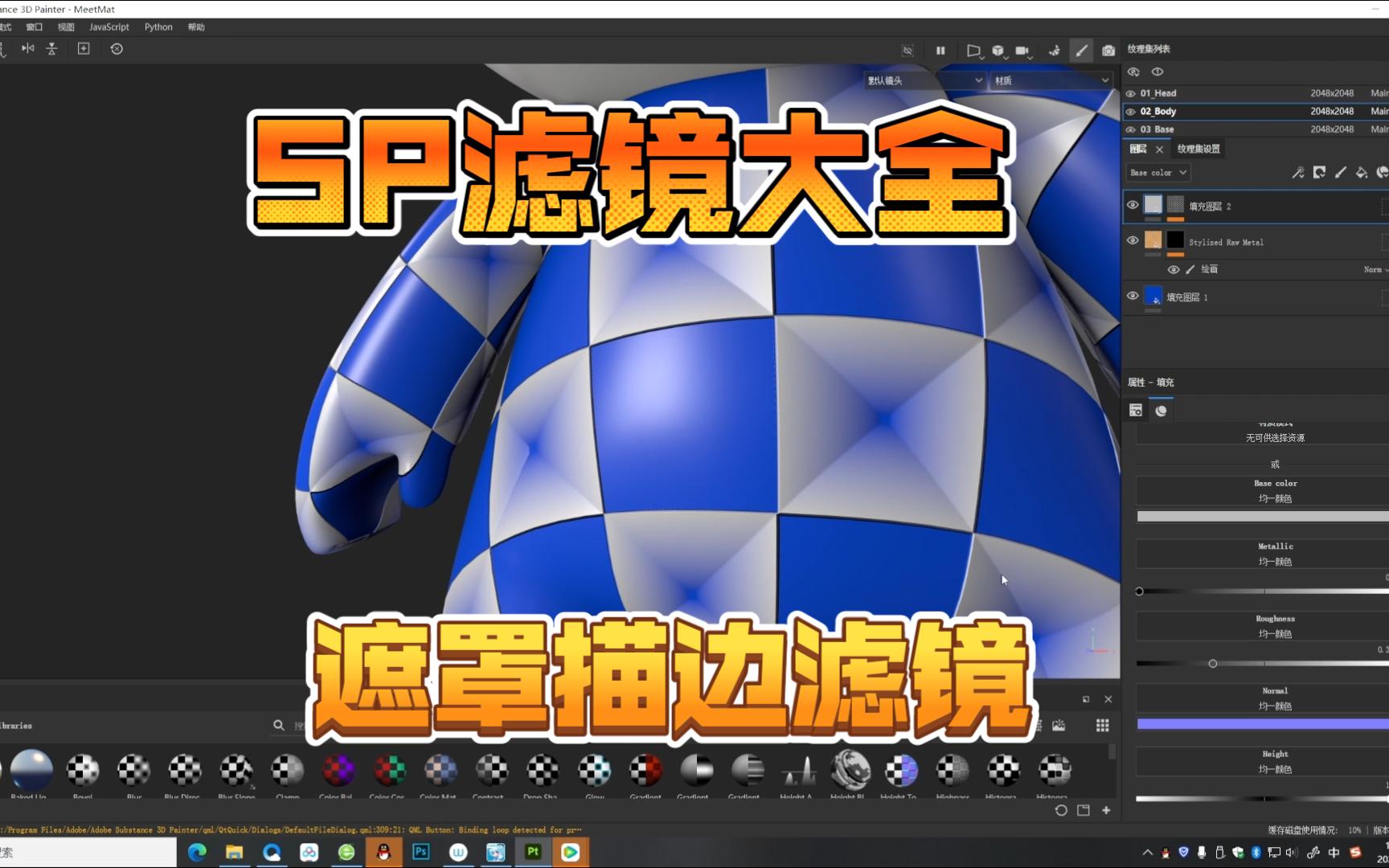Click the plus import resource icon
Image resolution: width=1389 pixels, height=868 pixels.
[x=1106, y=810]
